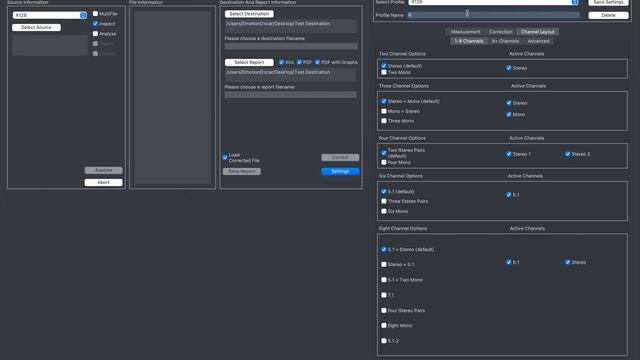Click the Correct button

point(340,158)
